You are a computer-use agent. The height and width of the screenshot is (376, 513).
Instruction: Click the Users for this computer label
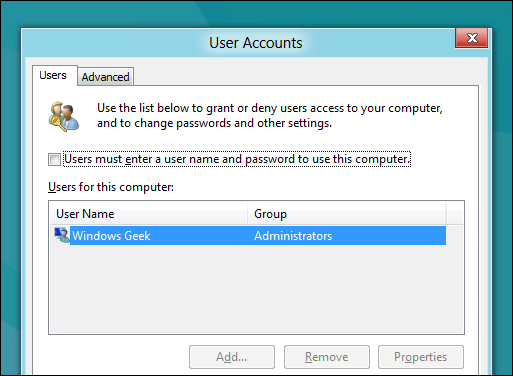(x=111, y=187)
